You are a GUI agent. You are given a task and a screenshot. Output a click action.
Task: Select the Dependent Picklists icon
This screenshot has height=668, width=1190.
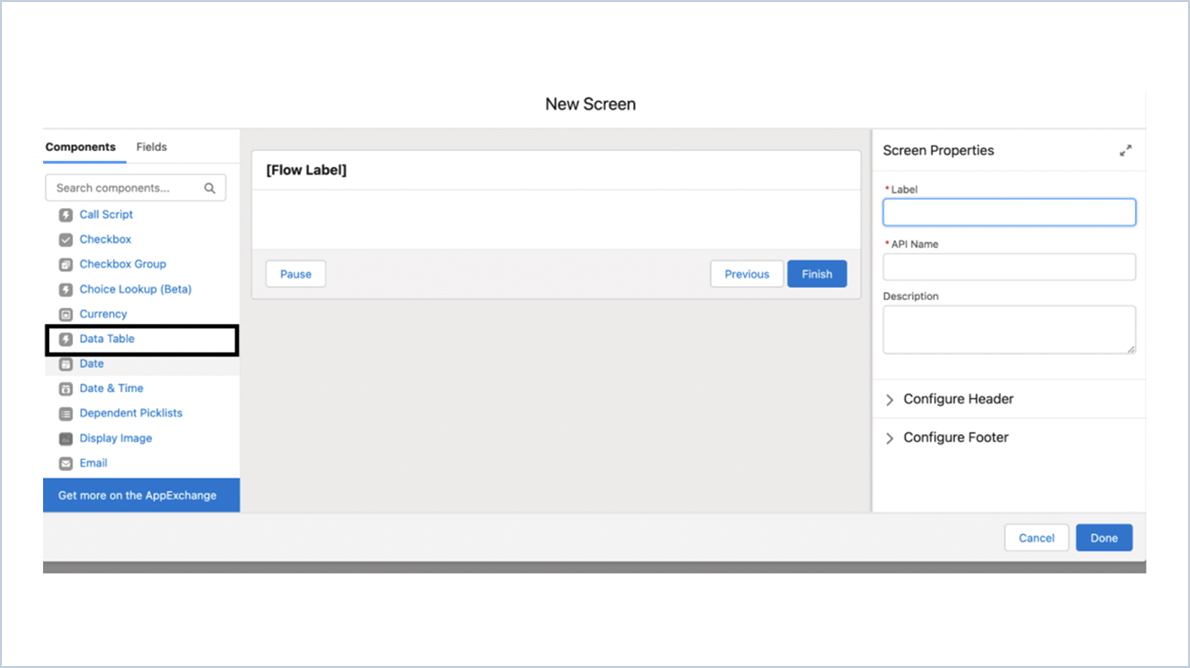pos(65,413)
